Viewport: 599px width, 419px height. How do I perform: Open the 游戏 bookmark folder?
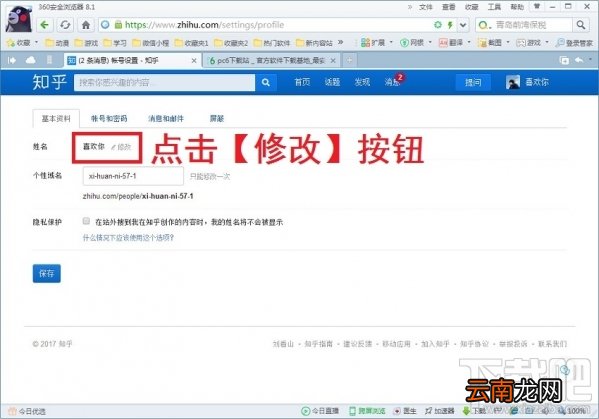pyautogui.click(x=86, y=43)
